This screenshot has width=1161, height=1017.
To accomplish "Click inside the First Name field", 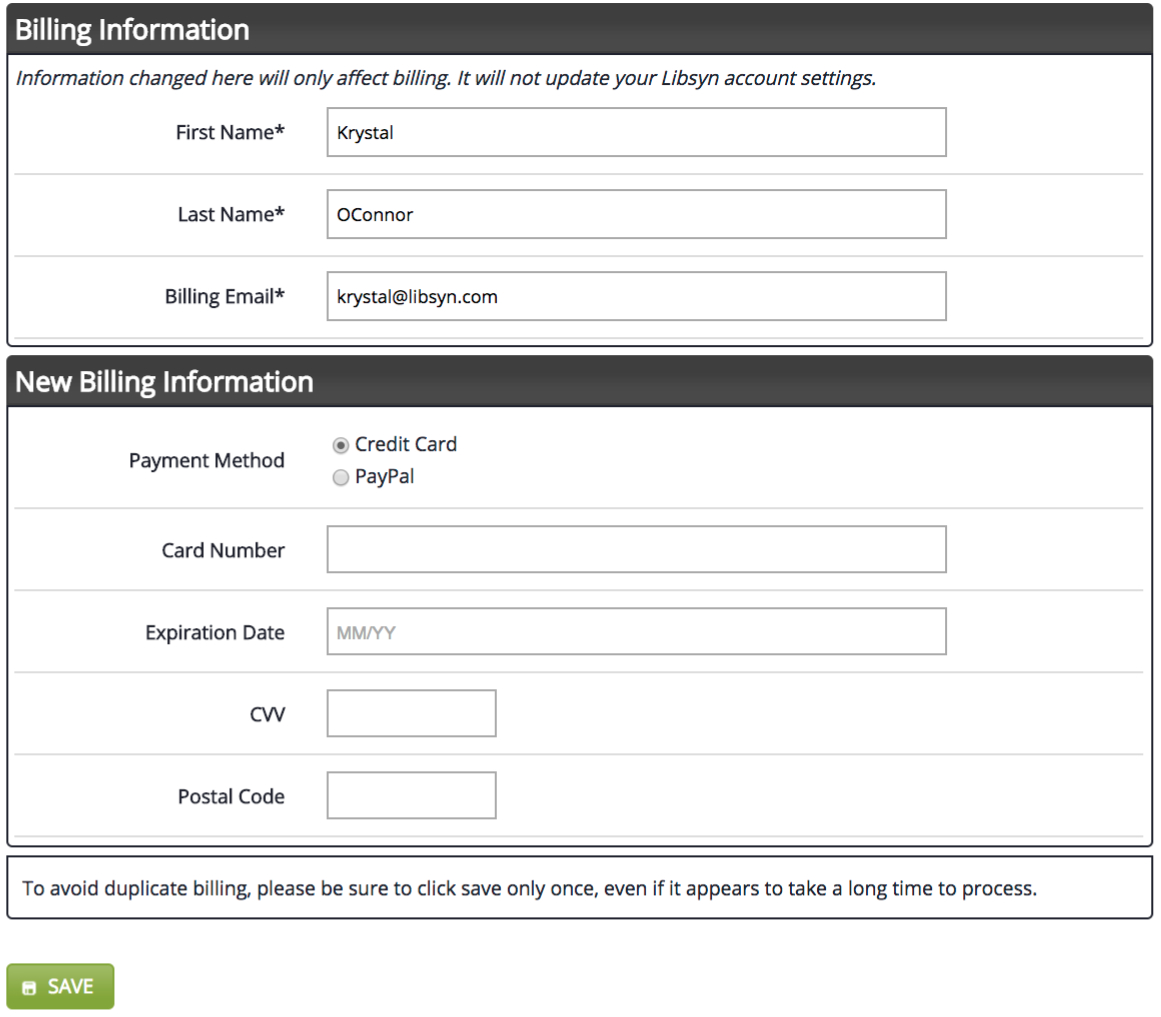I will click(635, 132).
